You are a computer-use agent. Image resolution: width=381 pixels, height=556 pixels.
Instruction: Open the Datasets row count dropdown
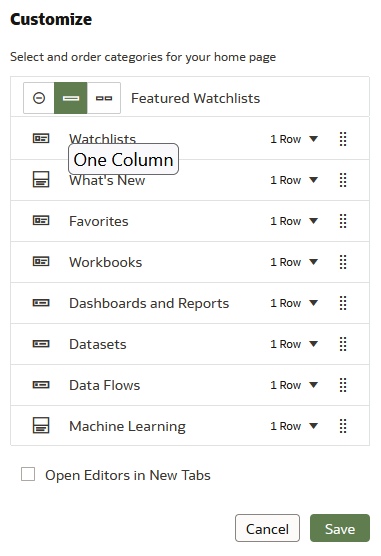(x=294, y=344)
